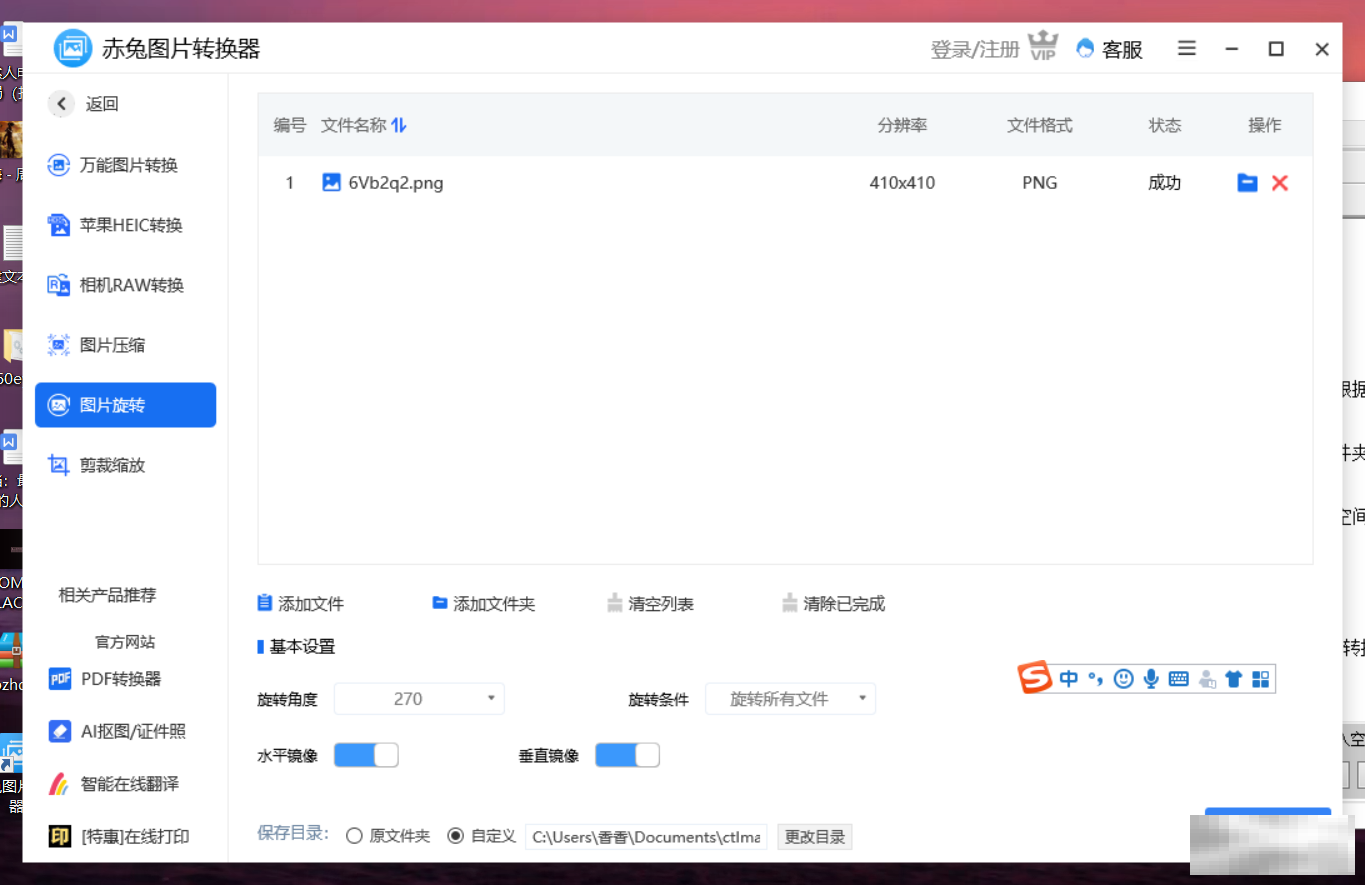Click Sogou voice input microphone icon
The height and width of the screenshot is (885, 1365).
point(1151,679)
